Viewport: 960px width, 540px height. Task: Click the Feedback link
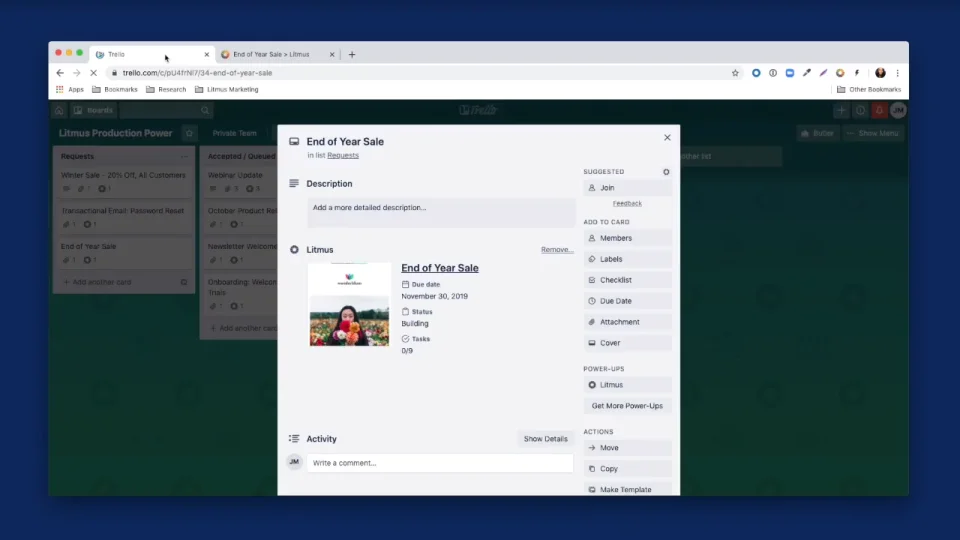628,203
